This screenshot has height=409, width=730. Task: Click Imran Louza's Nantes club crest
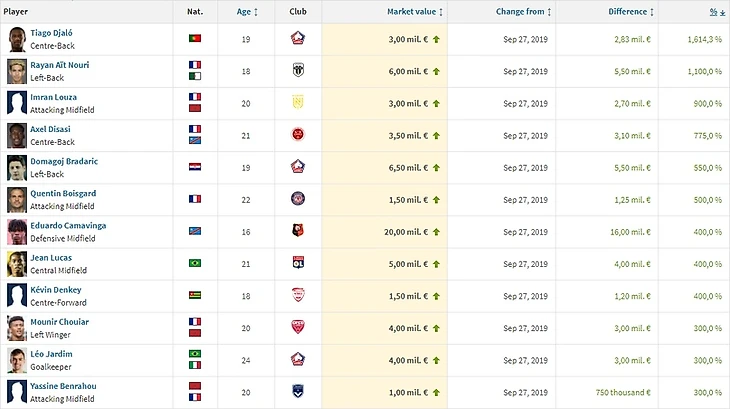297,103
